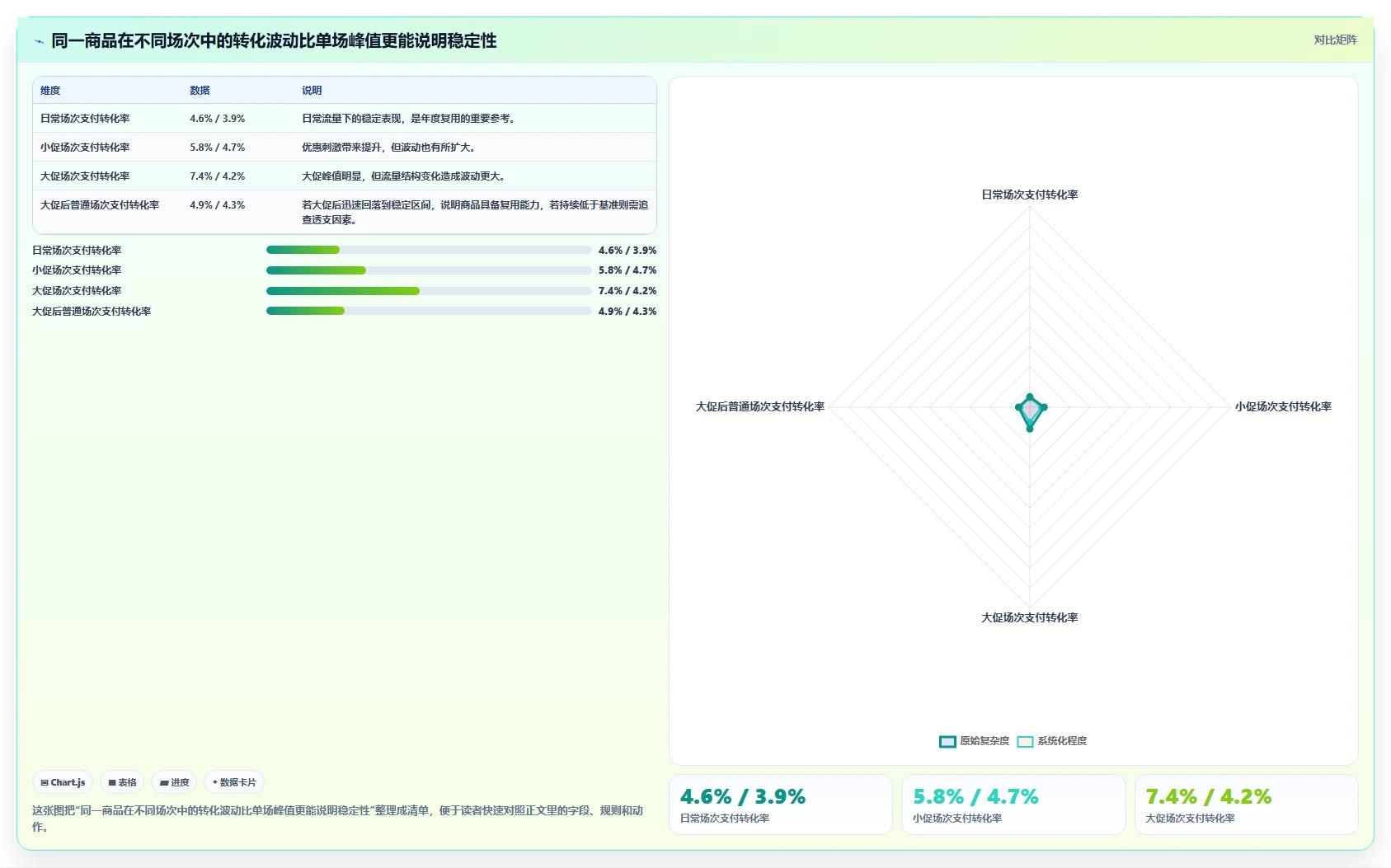Viewport: 1391px width, 868px height.
Task: Click the 大促场次支付转化率 radar axis label
Action: point(1030,618)
